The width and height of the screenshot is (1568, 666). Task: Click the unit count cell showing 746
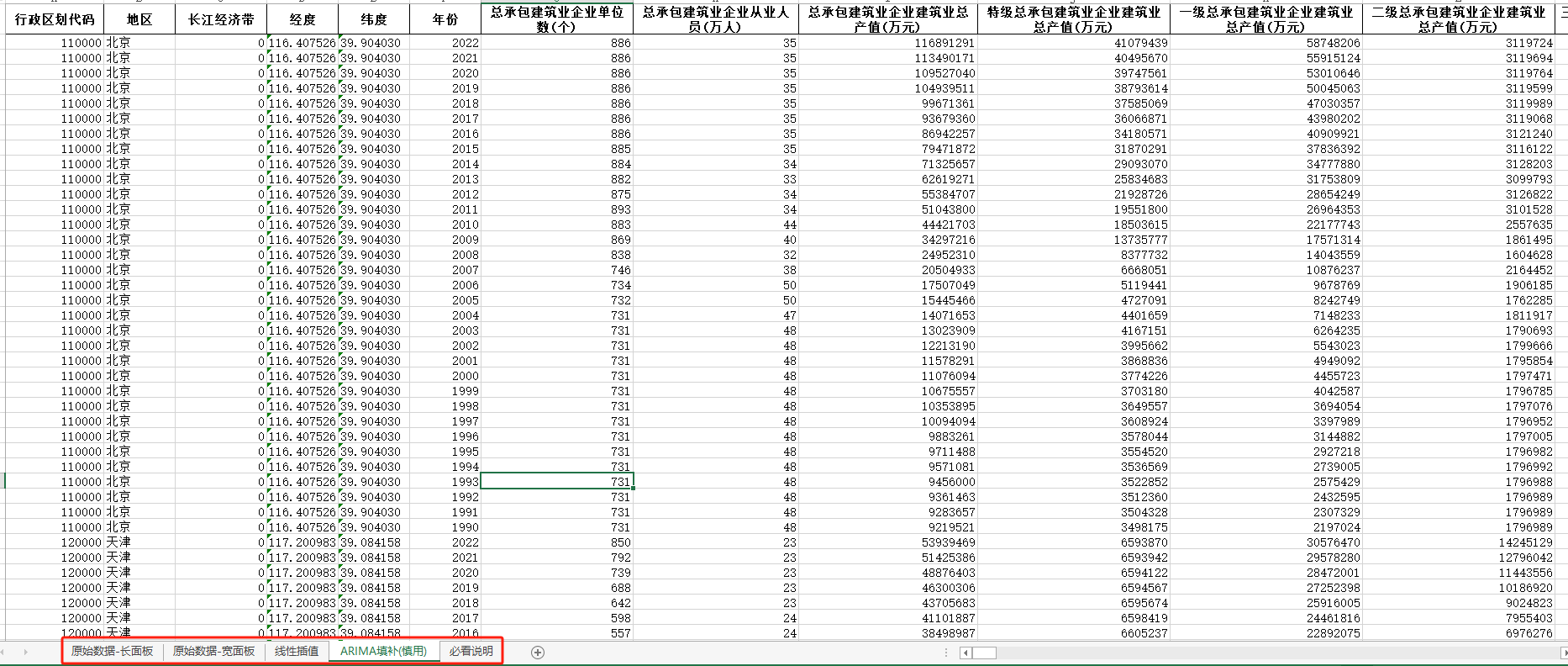[557, 270]
